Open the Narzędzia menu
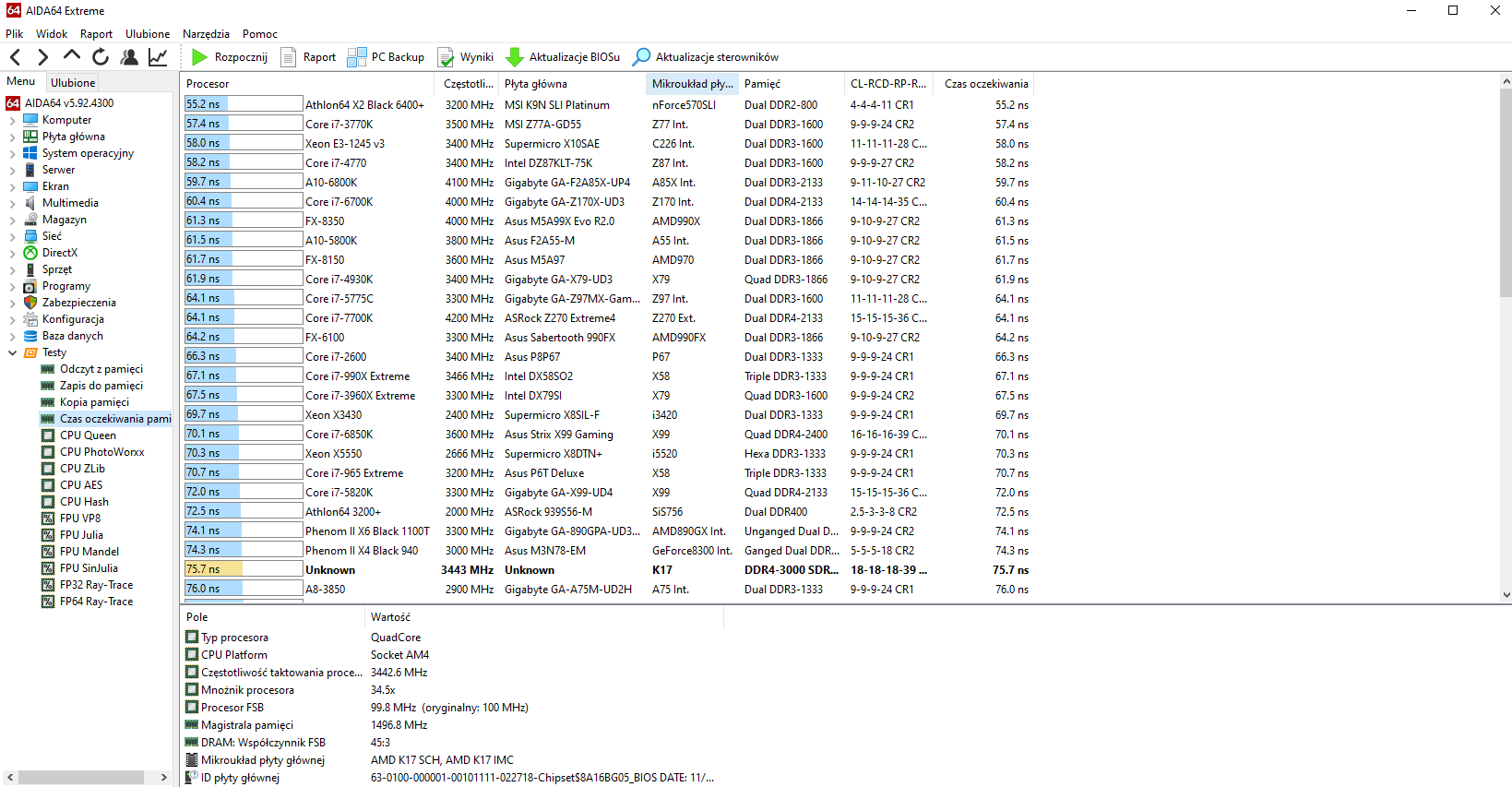 [206, 34]
